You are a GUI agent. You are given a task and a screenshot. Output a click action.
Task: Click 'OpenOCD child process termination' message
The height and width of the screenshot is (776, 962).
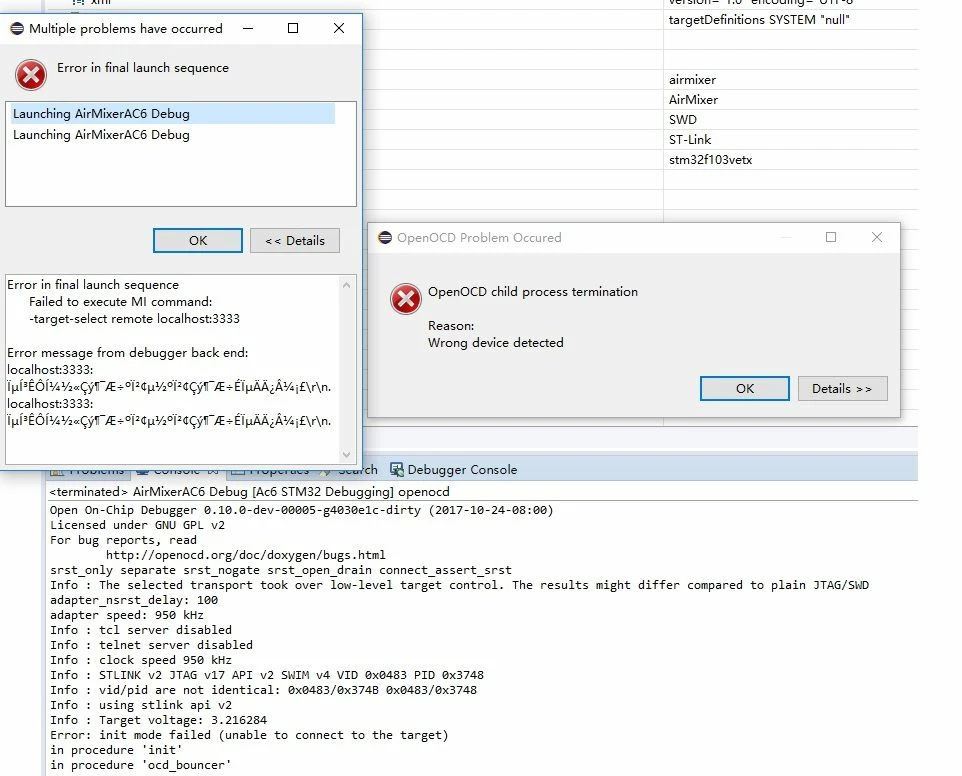[533, 292]
